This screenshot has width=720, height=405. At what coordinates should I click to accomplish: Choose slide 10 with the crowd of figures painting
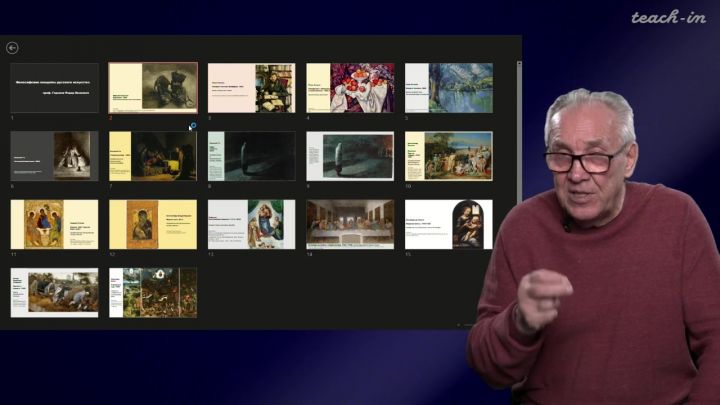[448, 156]
